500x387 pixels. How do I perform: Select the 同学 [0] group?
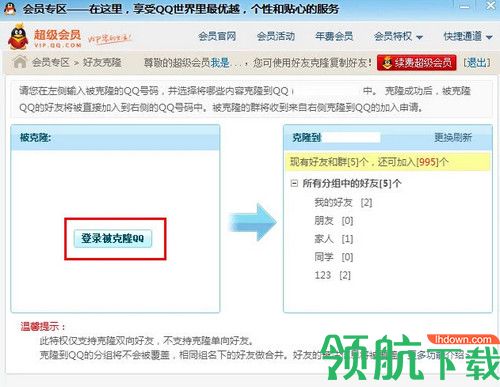334,257
